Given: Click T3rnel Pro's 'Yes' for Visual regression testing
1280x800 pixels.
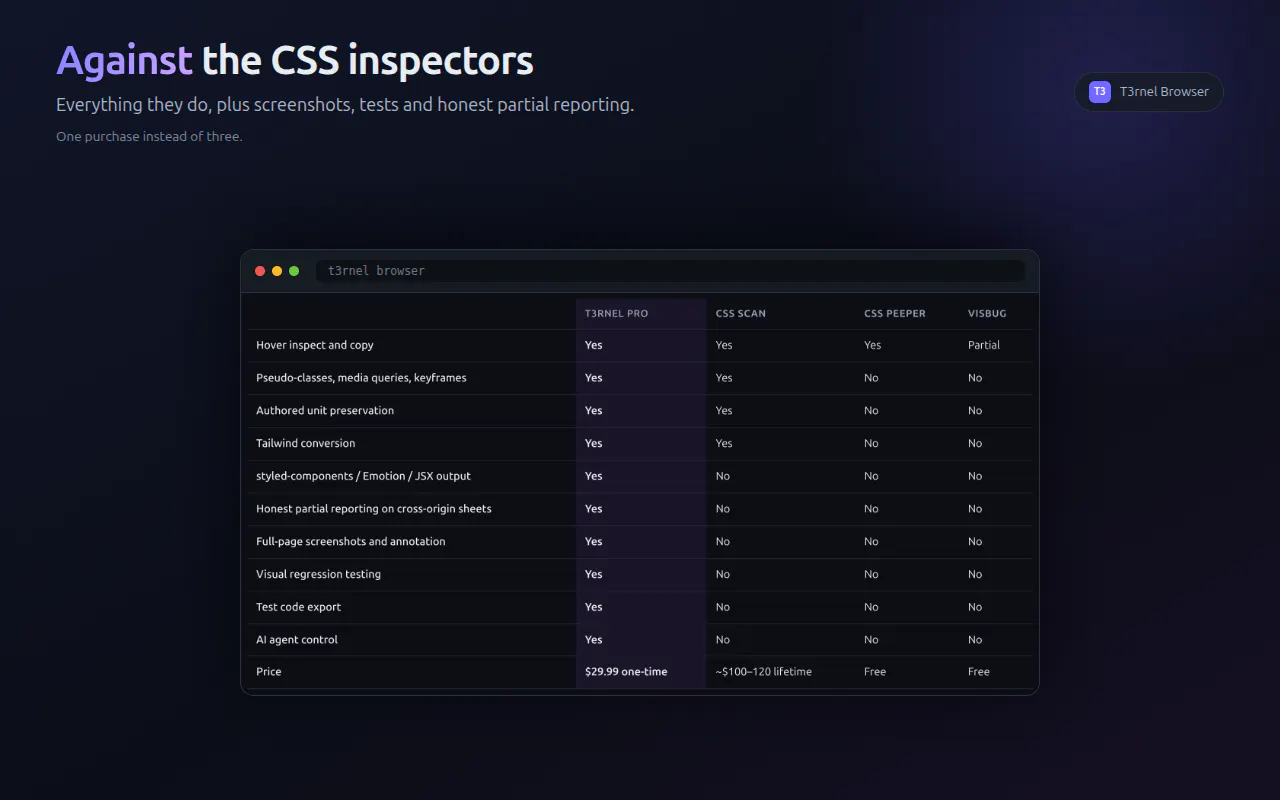Looking at the screenshot, I should pyautogui.click(x=594, y=575).
